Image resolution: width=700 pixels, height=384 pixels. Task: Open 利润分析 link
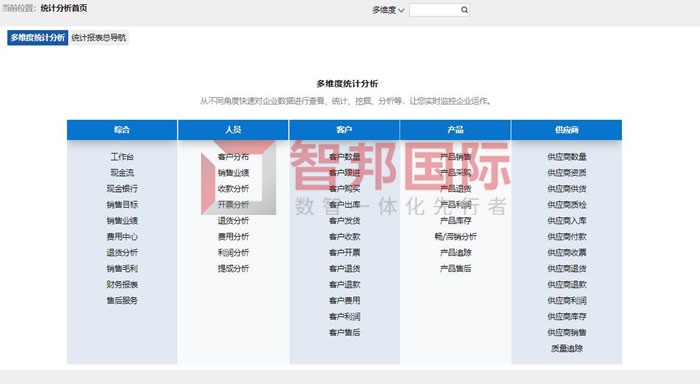(233, 253)
